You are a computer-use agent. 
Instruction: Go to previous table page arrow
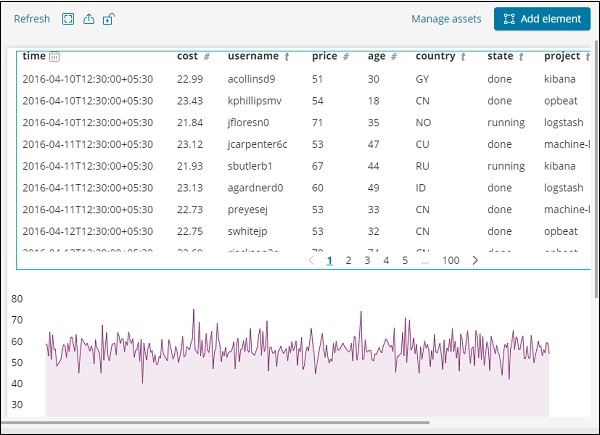pyautogui.click(x=311, y=260)
